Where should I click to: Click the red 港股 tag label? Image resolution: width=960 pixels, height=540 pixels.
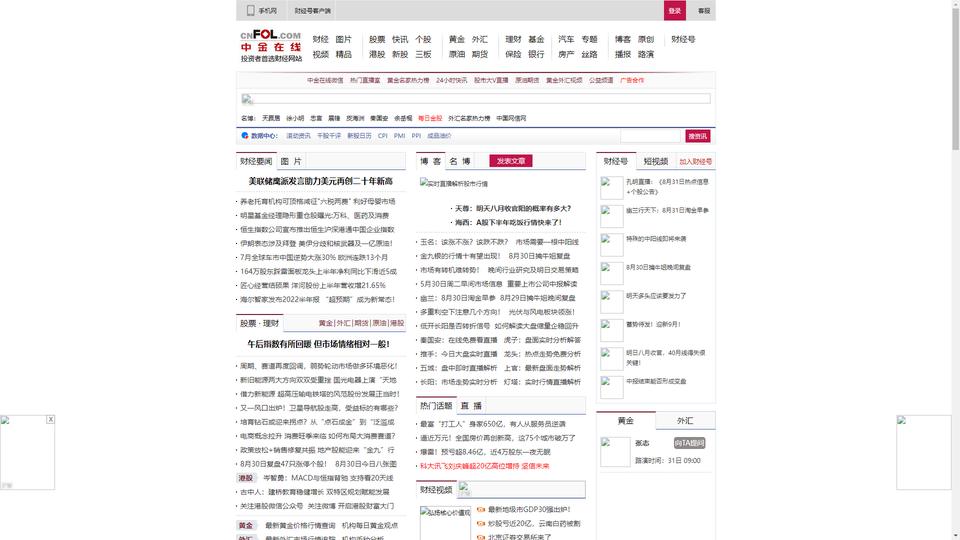pos(246,478)
